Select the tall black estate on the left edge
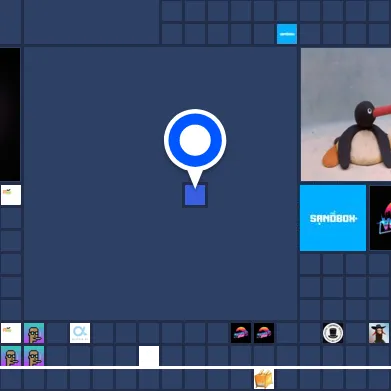Screen dimensions: 391x391 (10, 114)
